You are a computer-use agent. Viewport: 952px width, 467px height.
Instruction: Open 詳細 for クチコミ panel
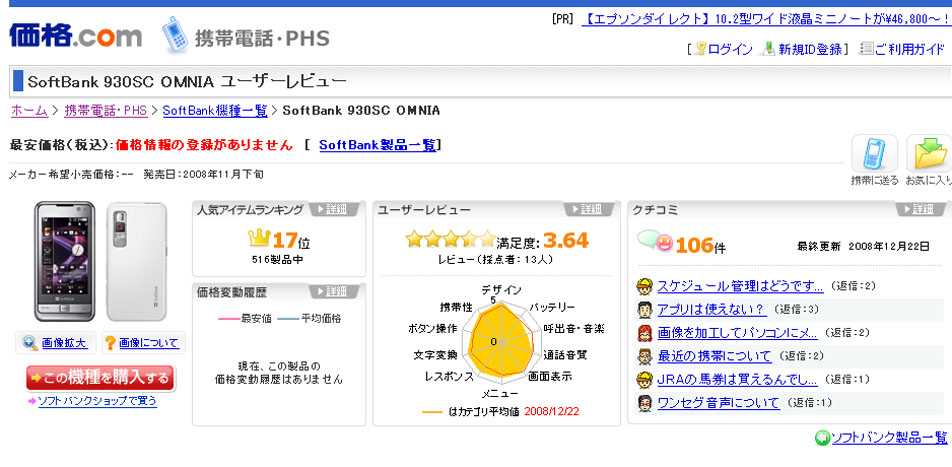(923, 210)
